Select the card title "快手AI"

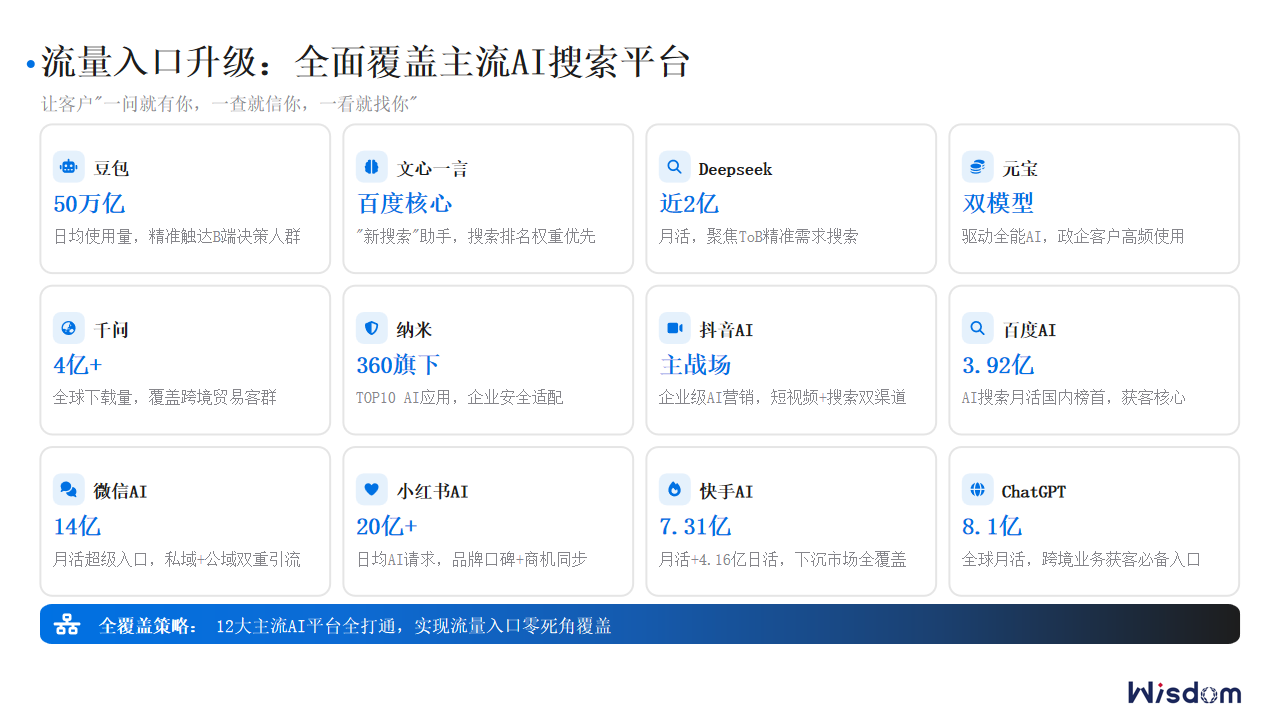click(726, 492)
